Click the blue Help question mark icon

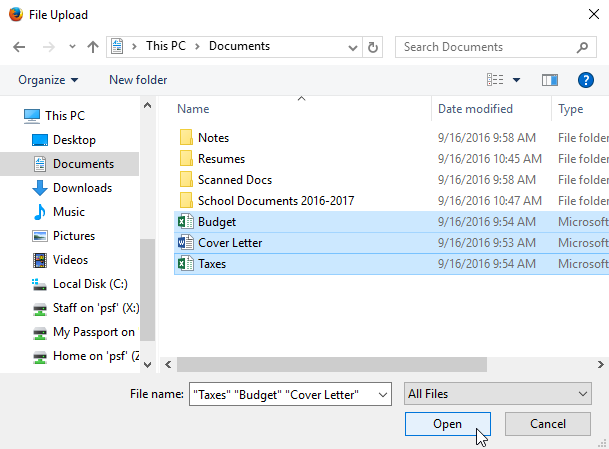[x=586, y=80]
